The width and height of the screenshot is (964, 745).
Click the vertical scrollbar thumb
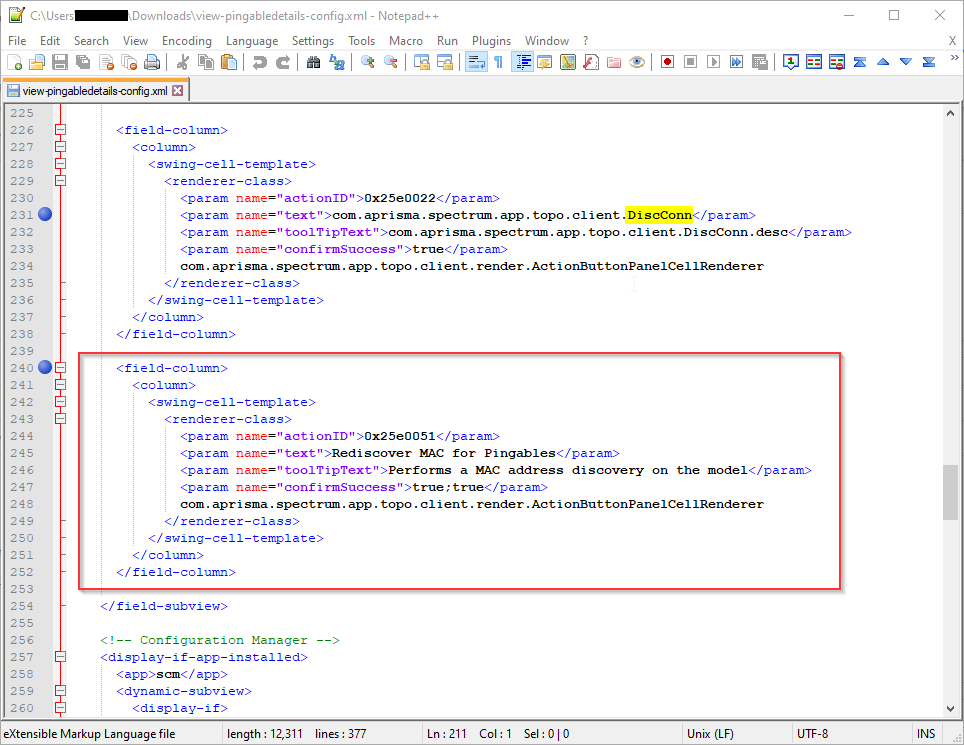point(949,492)
